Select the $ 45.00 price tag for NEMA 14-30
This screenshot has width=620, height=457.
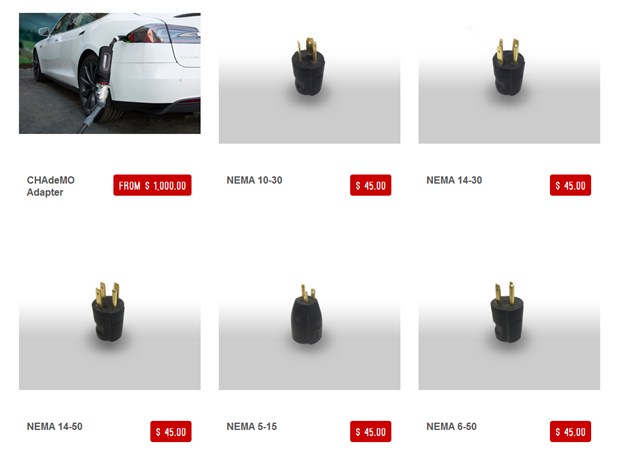(570, 185)
